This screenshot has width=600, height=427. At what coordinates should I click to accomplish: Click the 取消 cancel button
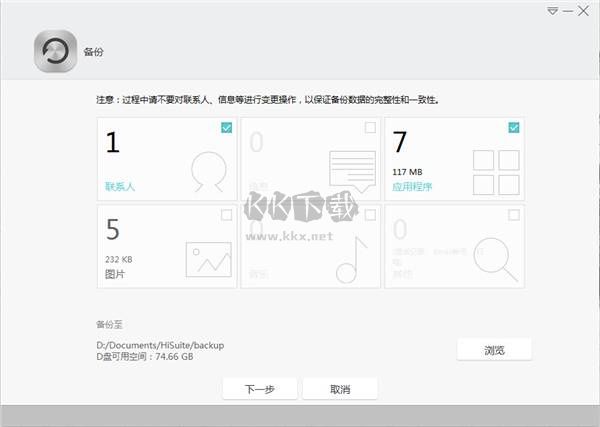click(x=340, y=389)
